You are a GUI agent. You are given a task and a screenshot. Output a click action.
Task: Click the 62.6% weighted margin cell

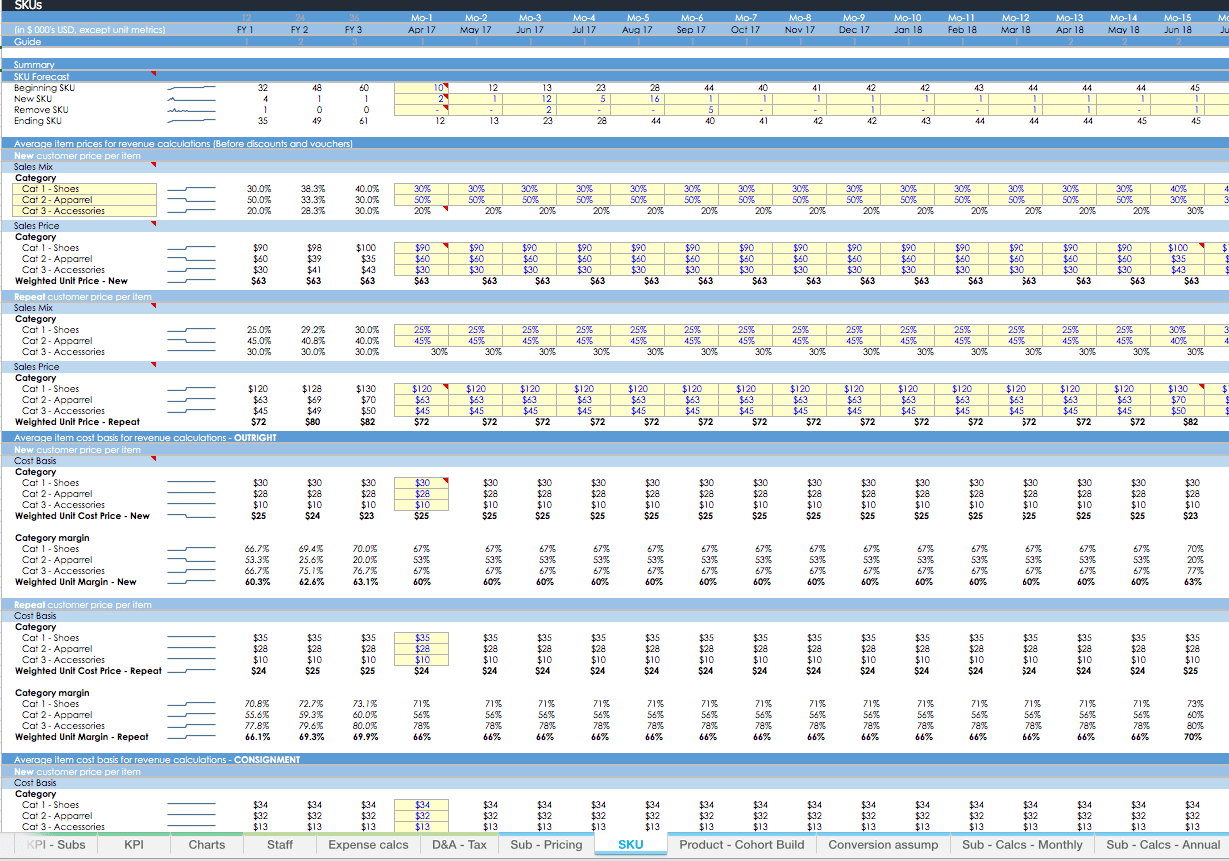[x=311, y=582]
